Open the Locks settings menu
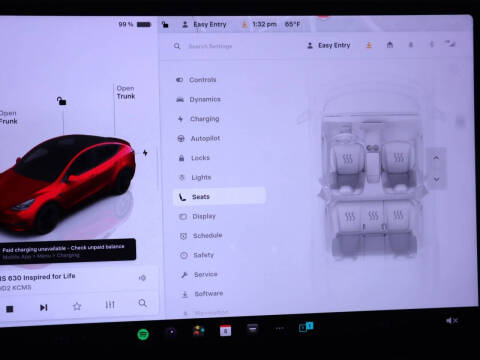 click(x=194, y=158)
